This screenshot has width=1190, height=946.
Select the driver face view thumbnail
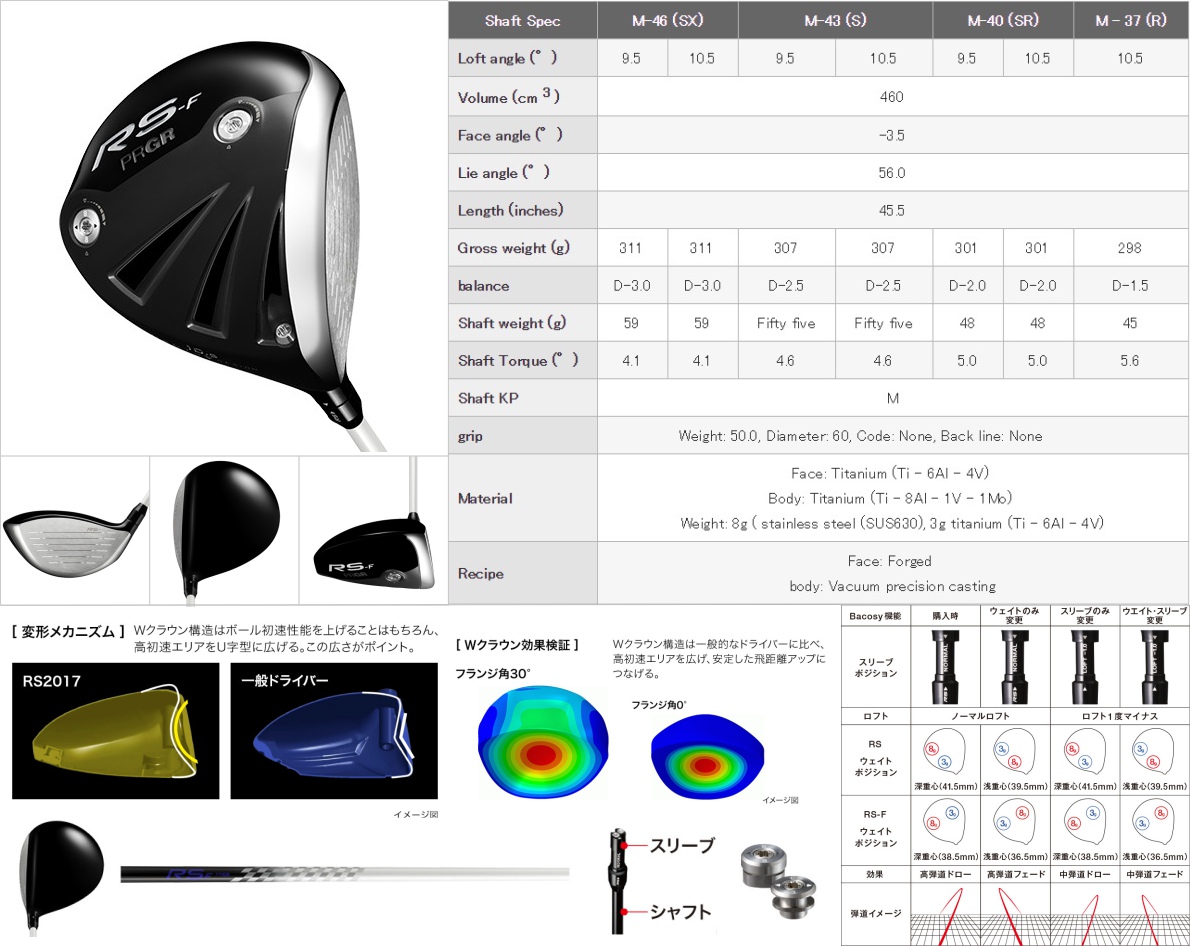coord(75,530)
